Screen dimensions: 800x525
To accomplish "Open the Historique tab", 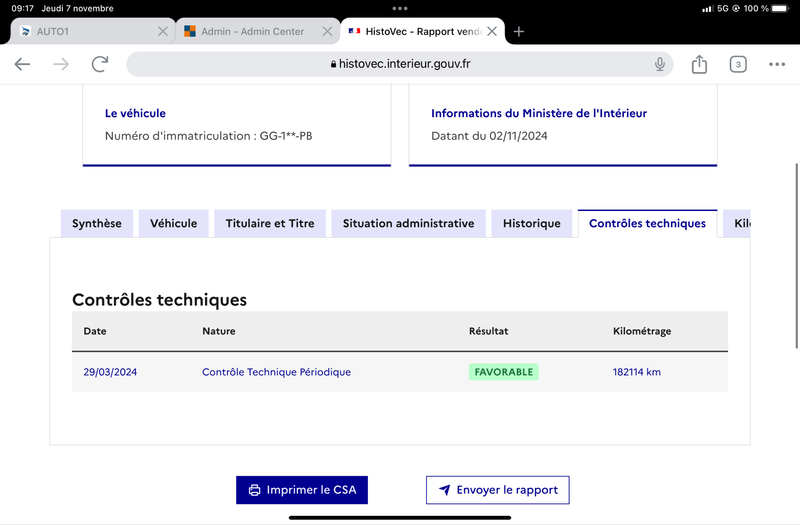I will (x=532, y=223).
